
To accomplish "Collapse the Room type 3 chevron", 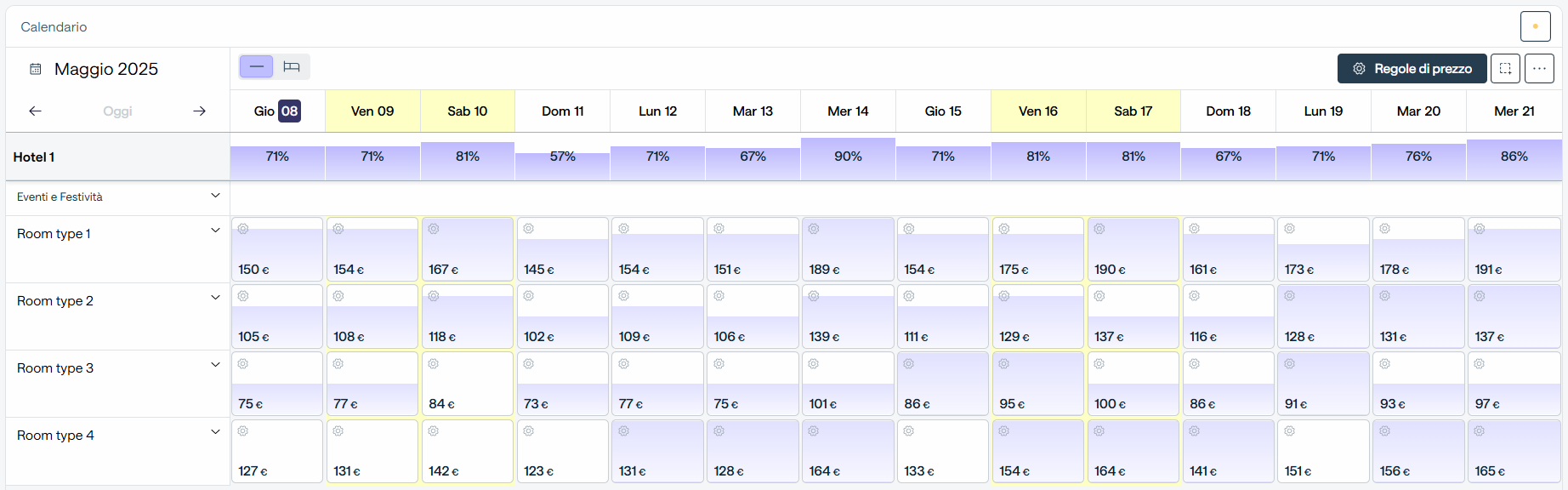I will [215, 365].
